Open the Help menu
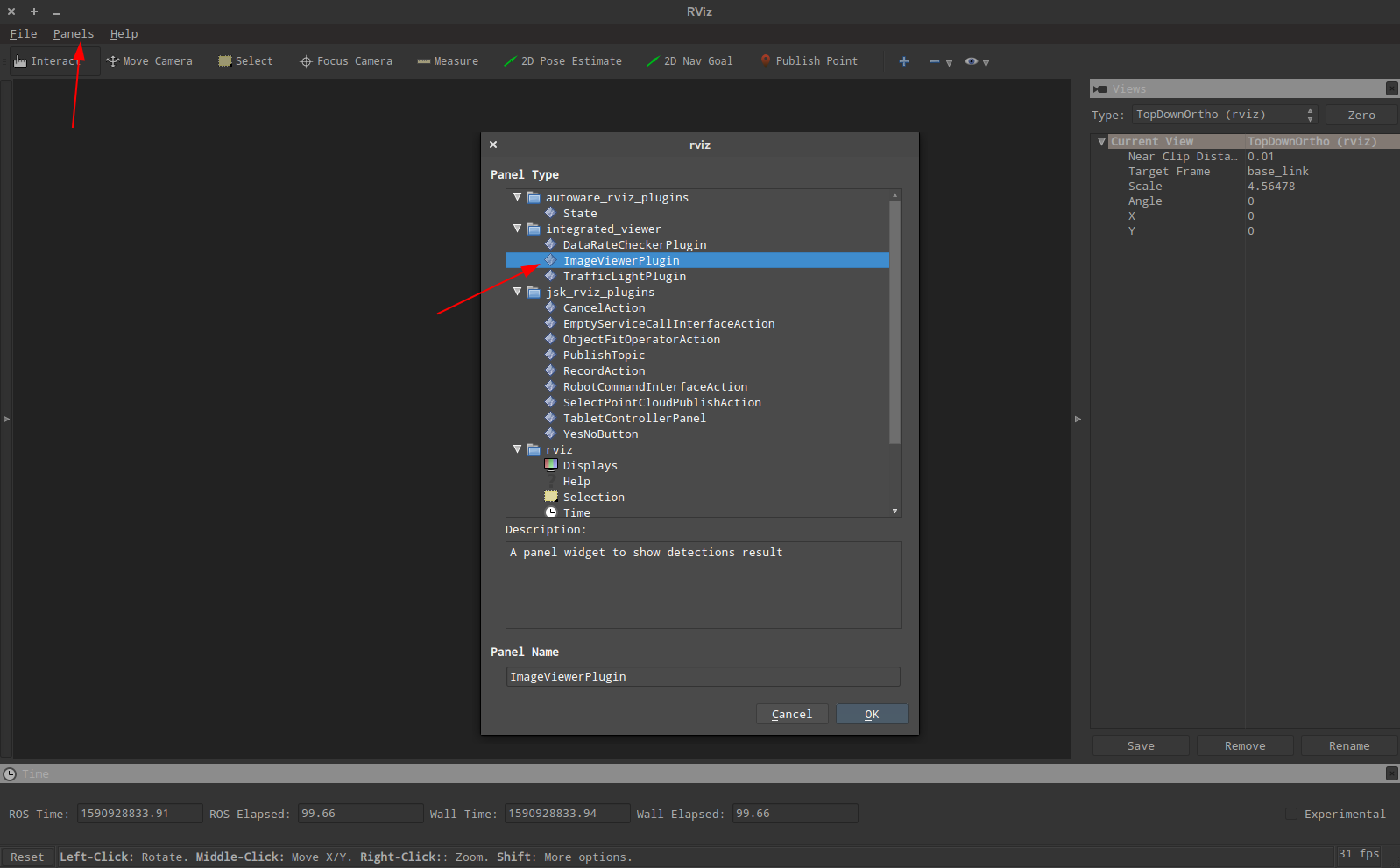Viewport: 1400px width, 868px height. click(x=124, y=34)
